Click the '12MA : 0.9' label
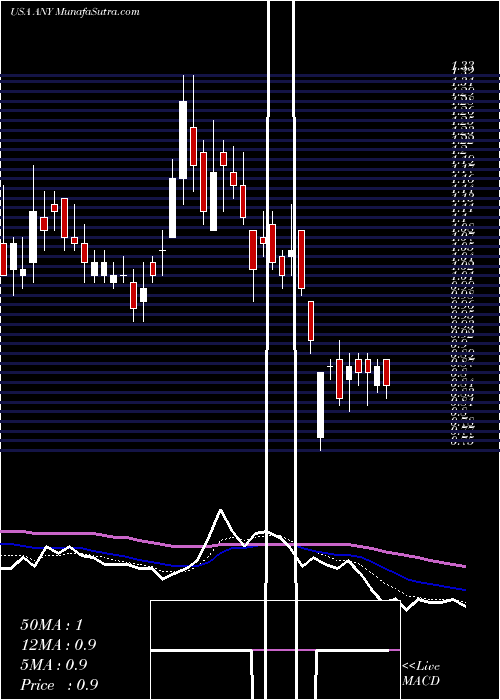500x700 pixels. point(58,645)
